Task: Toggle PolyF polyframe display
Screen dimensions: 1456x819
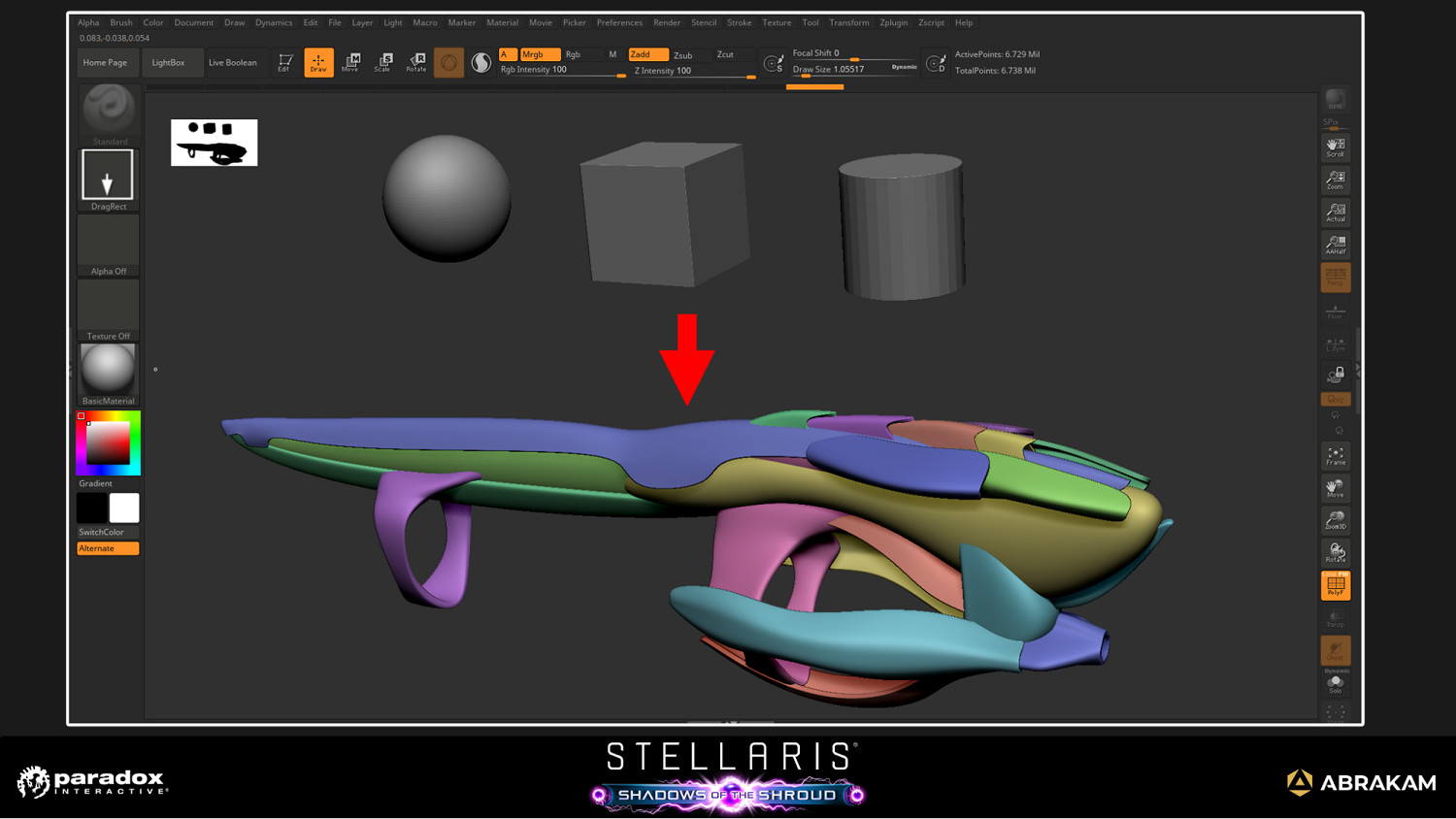Action: (1336, 585)
